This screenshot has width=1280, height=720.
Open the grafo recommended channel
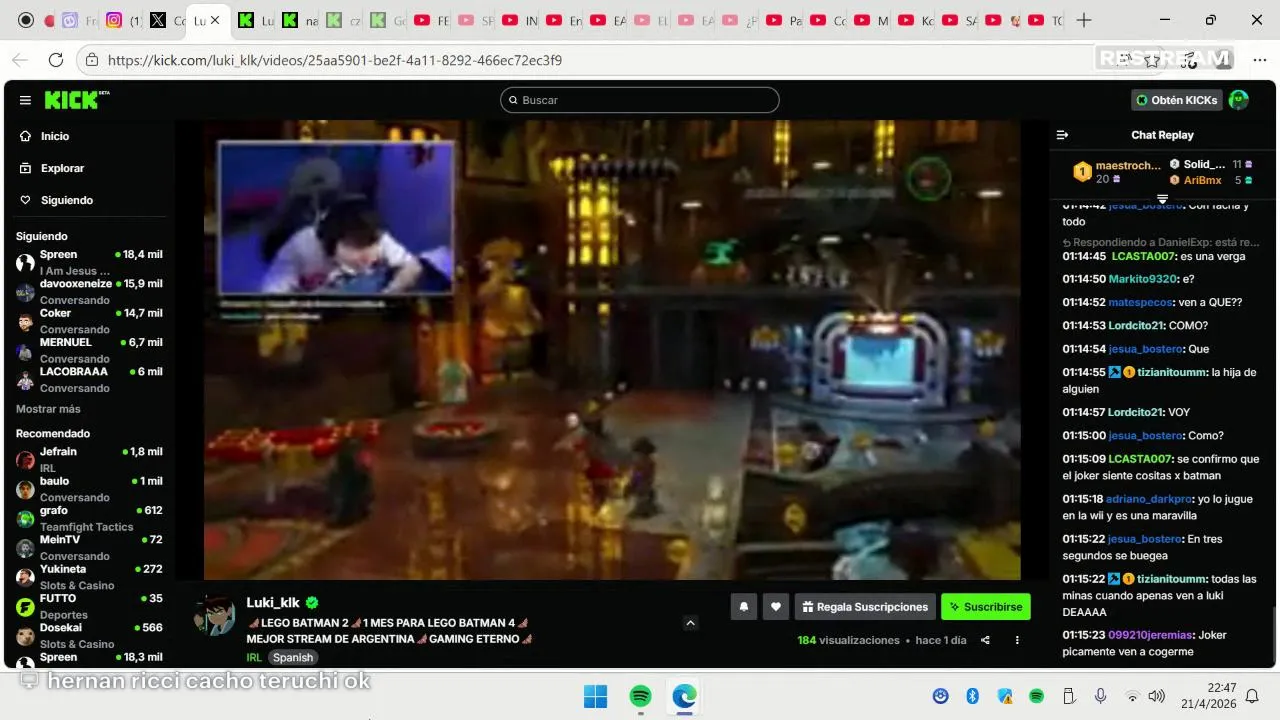(88, 518)
